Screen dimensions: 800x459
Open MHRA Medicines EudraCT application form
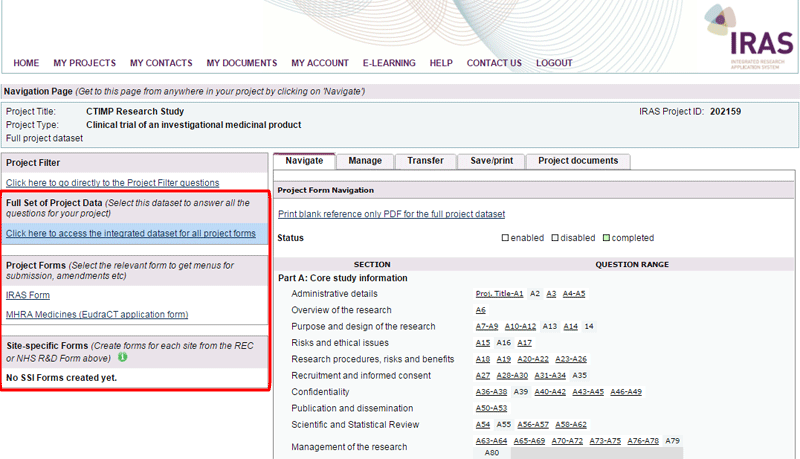[97, 314]
